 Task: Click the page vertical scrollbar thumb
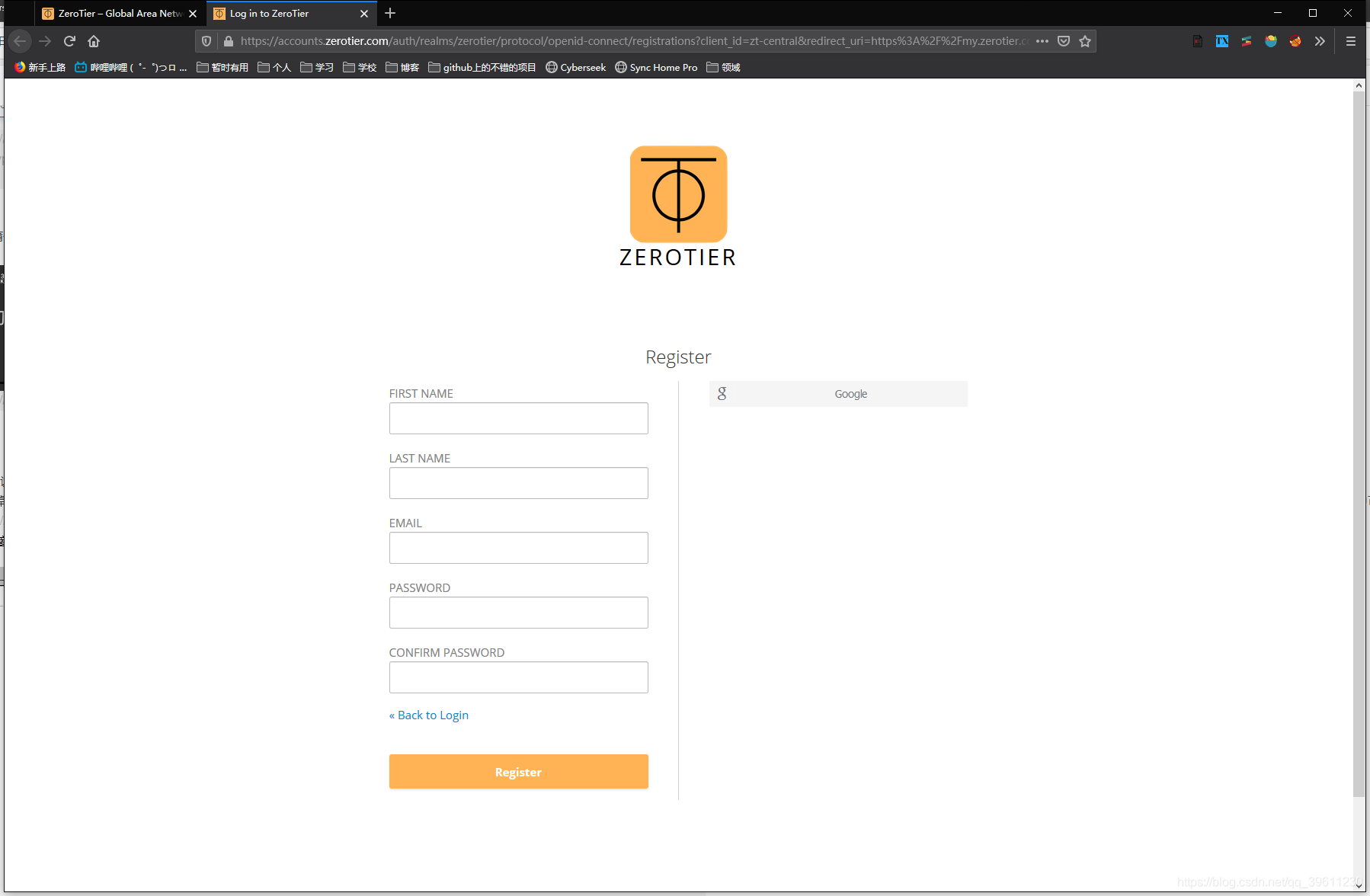(1359, 443)
